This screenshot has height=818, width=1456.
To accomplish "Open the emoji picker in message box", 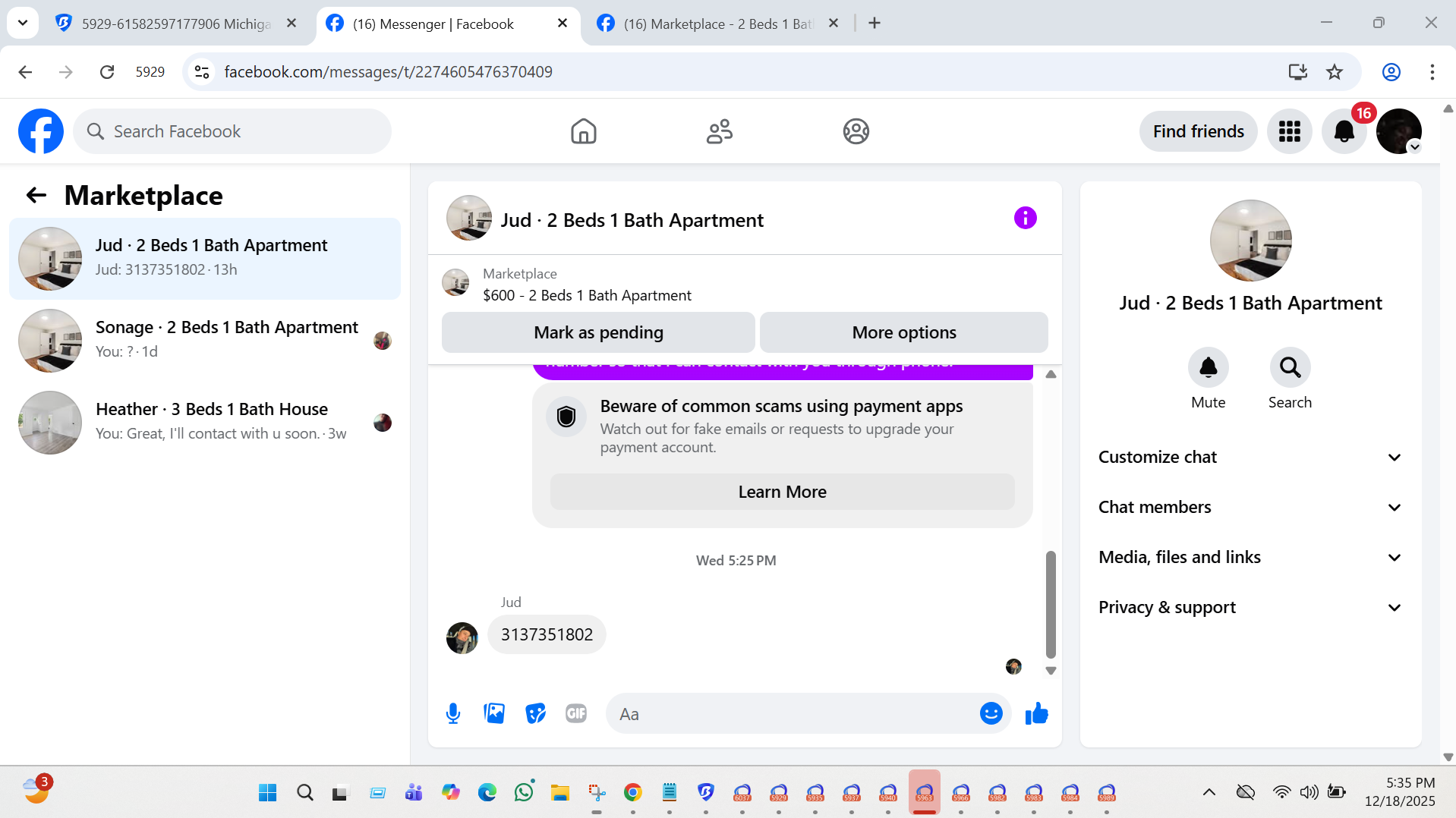I will pyautogui.click(x=991, y=713).
